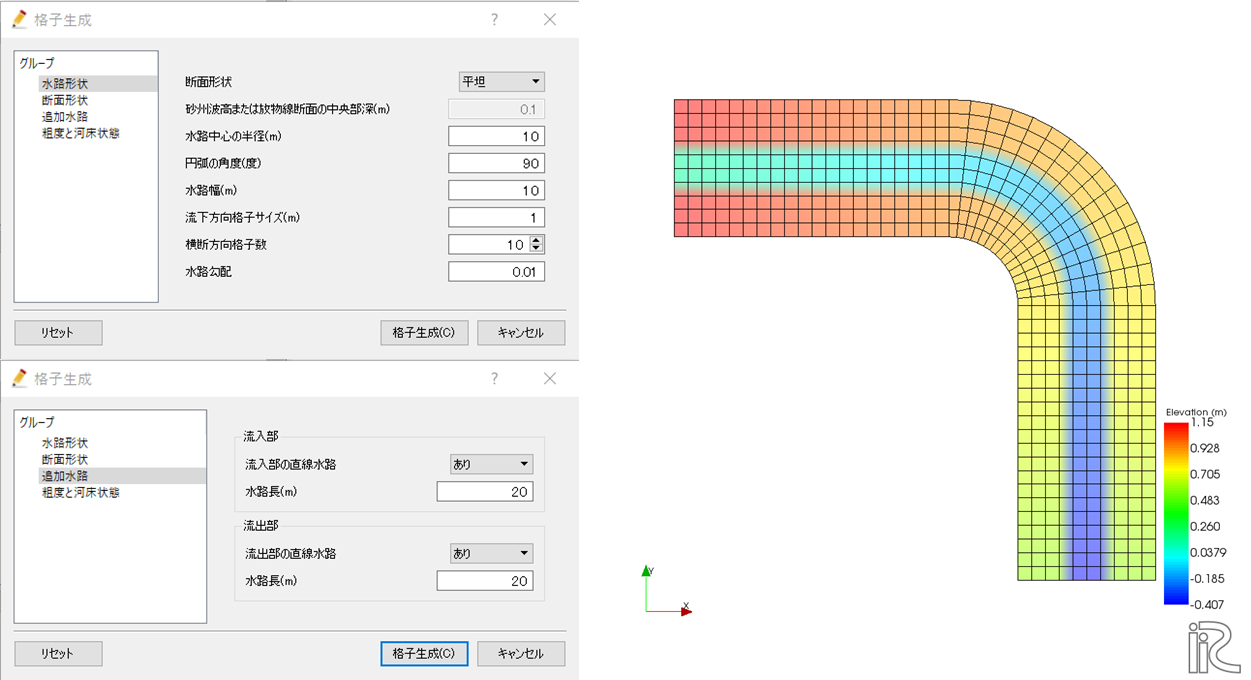Click the 断面形状 field label in upper dialog
Image resolution: width=1251 pixels, height=680 pixels.
(208, 82)
